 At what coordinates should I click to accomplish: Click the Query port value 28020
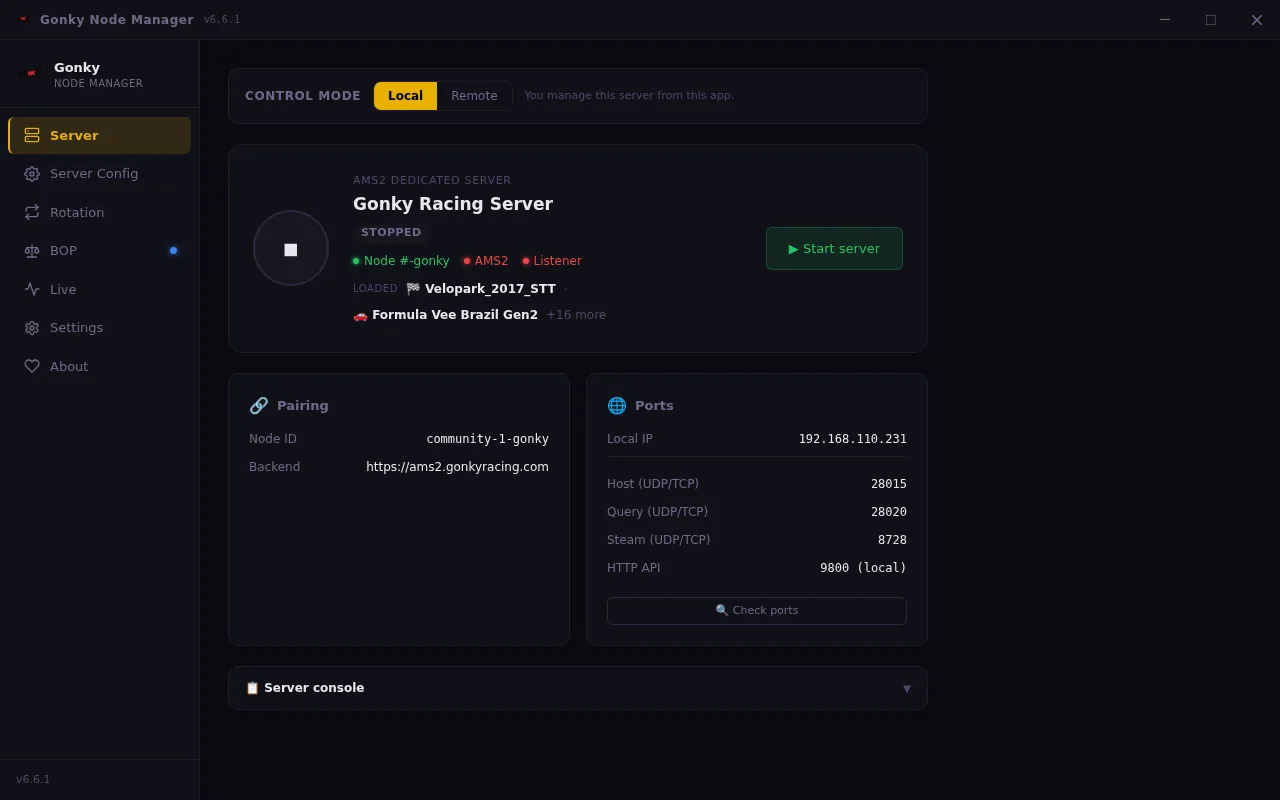pos(889,512)
